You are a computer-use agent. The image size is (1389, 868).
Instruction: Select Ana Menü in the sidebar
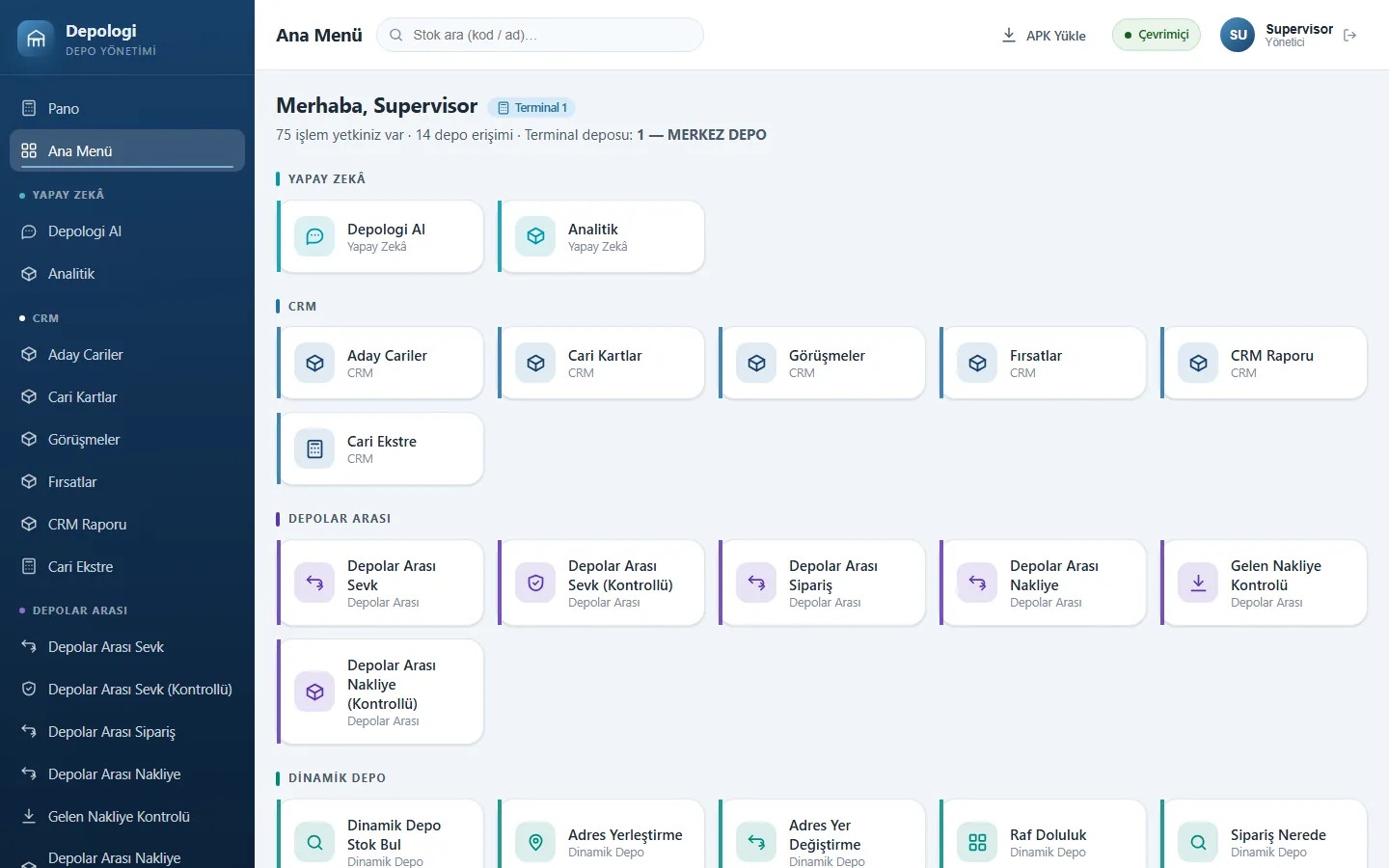coord(127,150)
